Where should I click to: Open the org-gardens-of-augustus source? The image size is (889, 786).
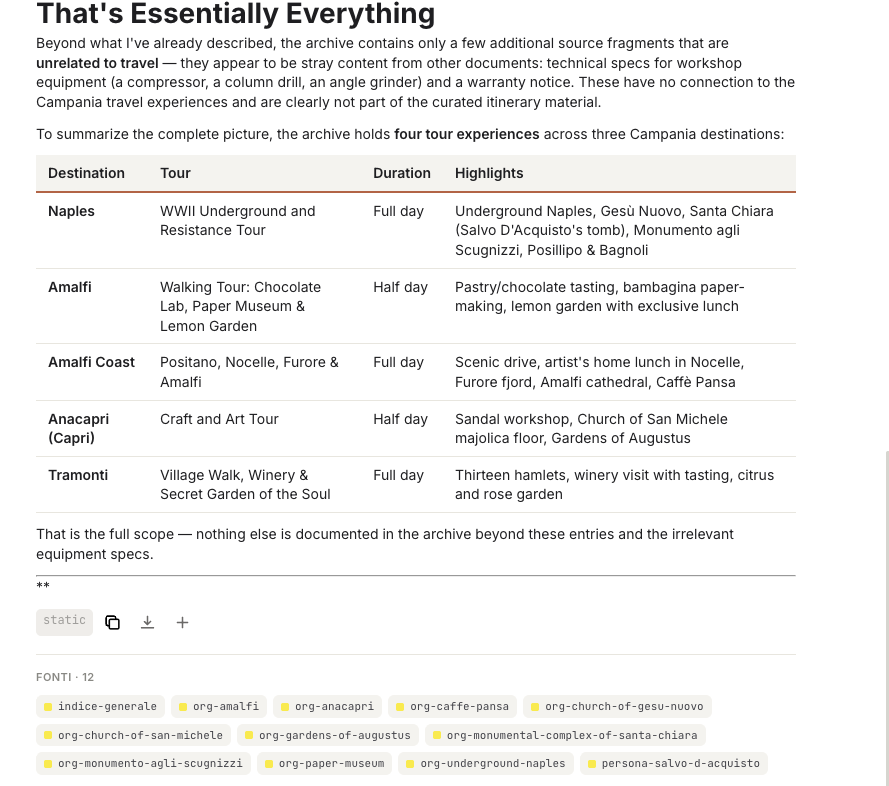(328, 735)
